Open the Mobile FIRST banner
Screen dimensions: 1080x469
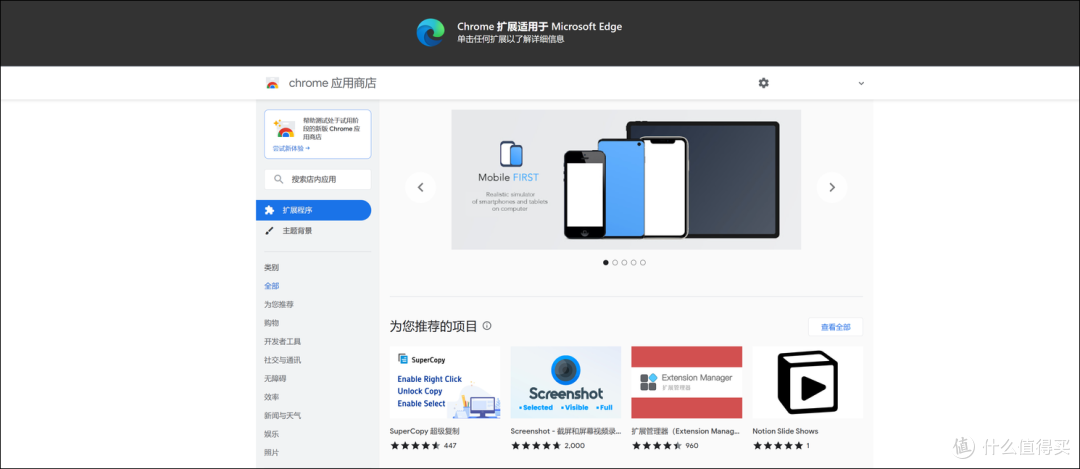(x=626, y=180)
